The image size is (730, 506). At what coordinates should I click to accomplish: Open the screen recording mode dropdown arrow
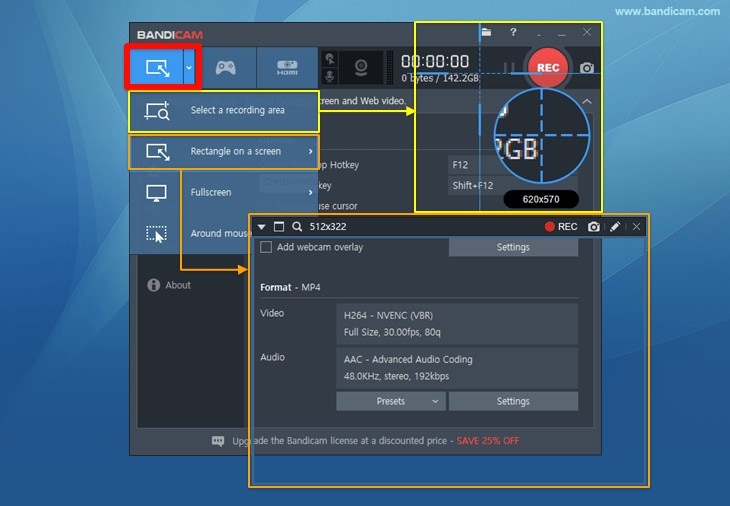pyautogui.click(x=189, y=67)
